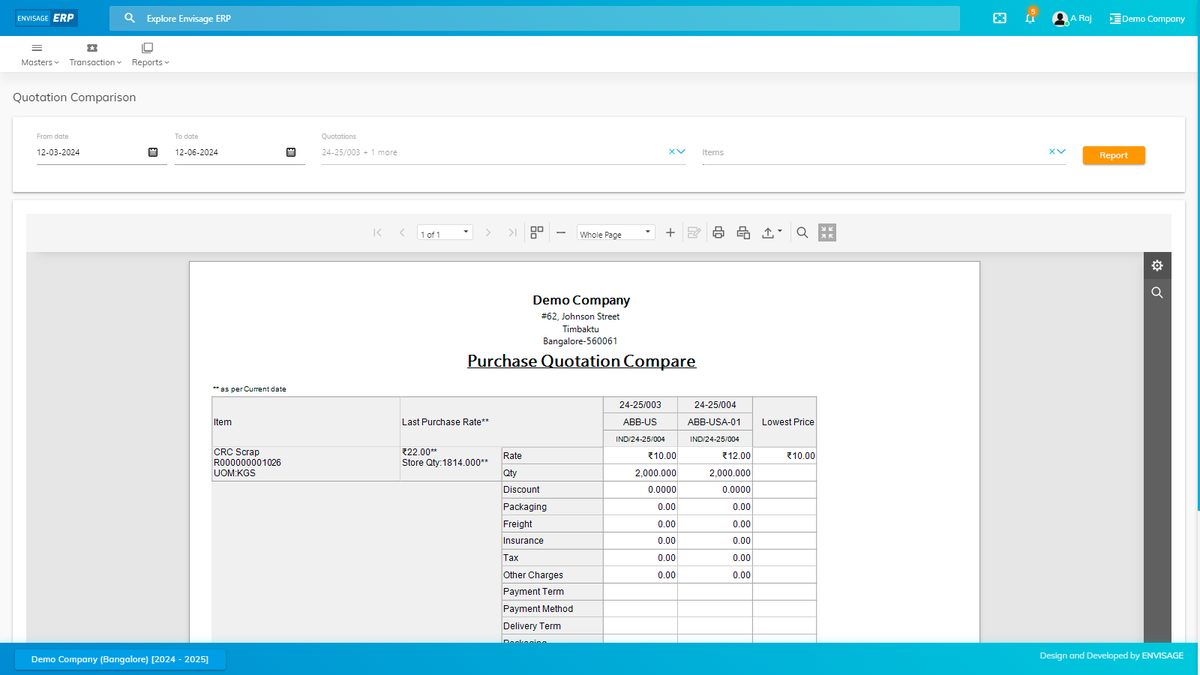The width and height of the screenshot is (1200, 675).
Task: Click Demo Company (Bangalore) [2024 - 2025] button
Action: [x=120, y=659]
